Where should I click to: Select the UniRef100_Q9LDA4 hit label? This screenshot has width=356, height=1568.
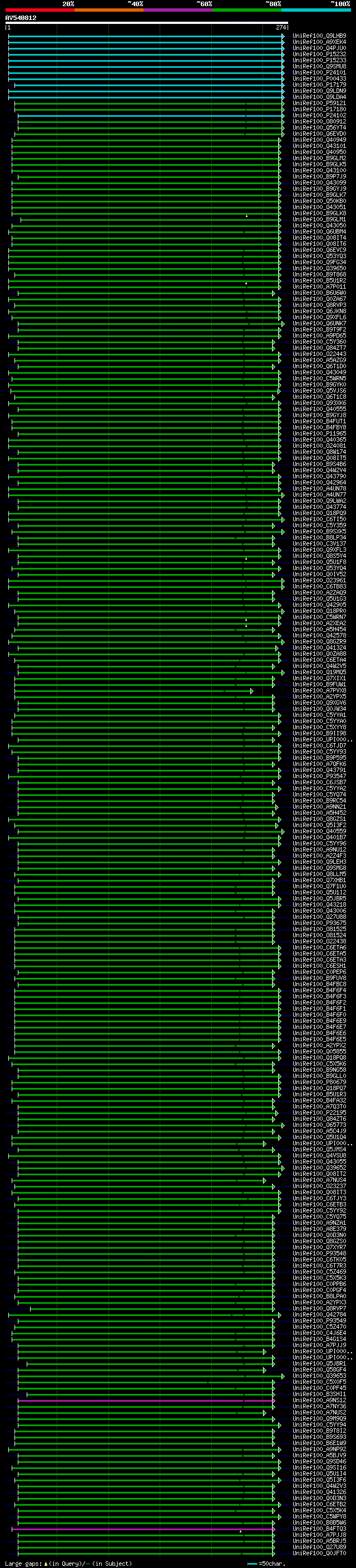319,97
